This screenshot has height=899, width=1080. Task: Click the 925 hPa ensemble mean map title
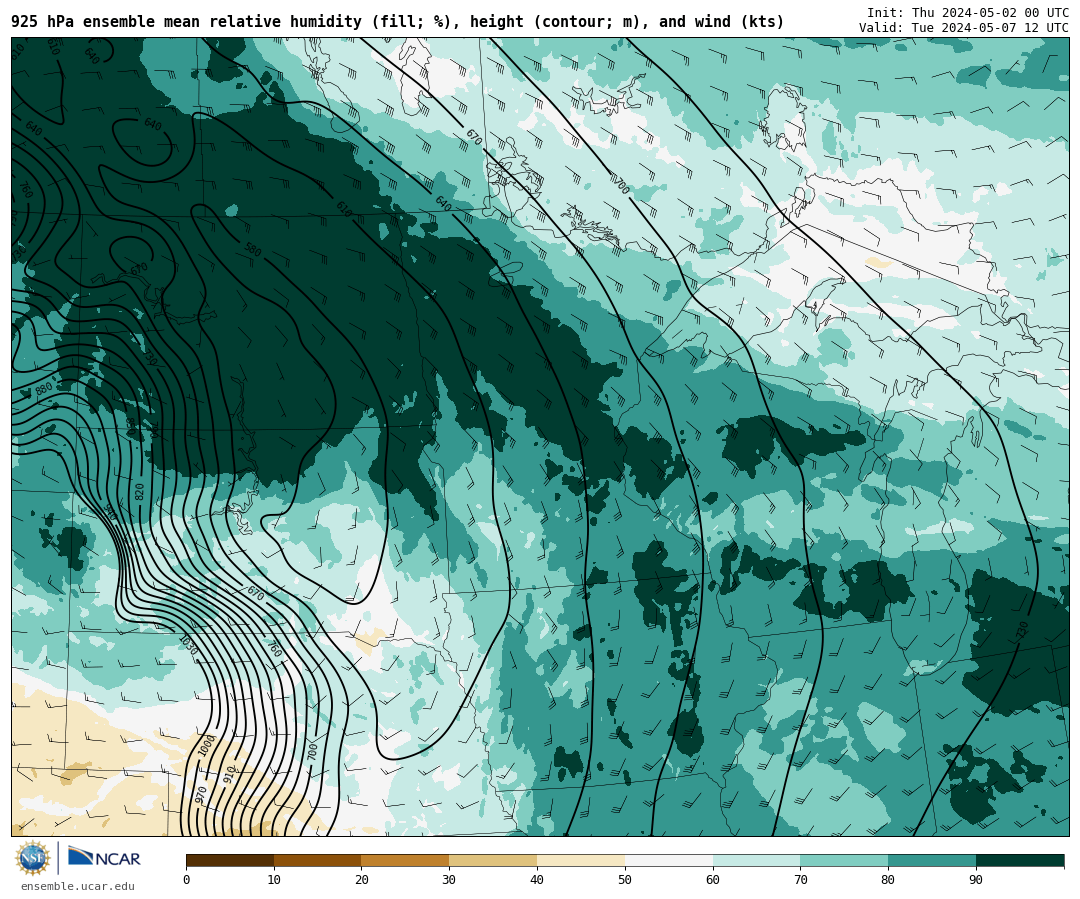click(397, 22)
